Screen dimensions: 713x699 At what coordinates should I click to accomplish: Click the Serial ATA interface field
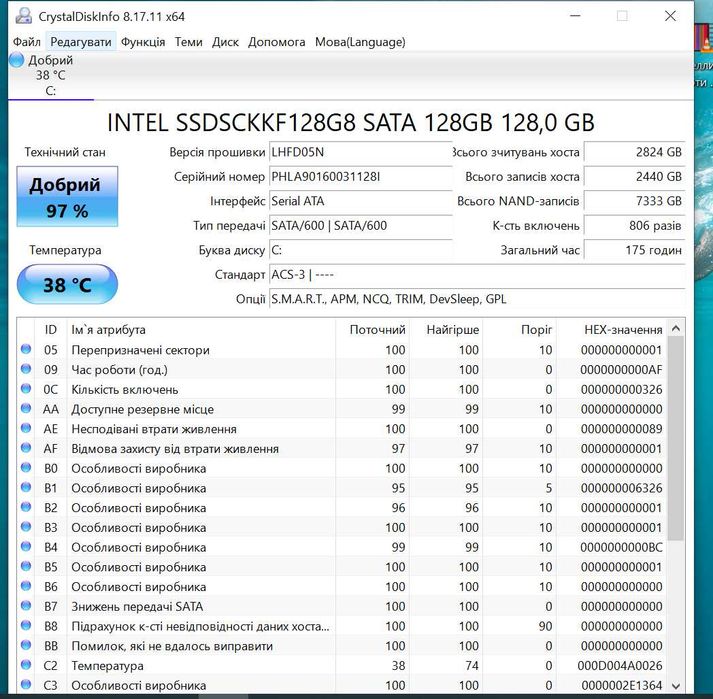tap(360, 201)
